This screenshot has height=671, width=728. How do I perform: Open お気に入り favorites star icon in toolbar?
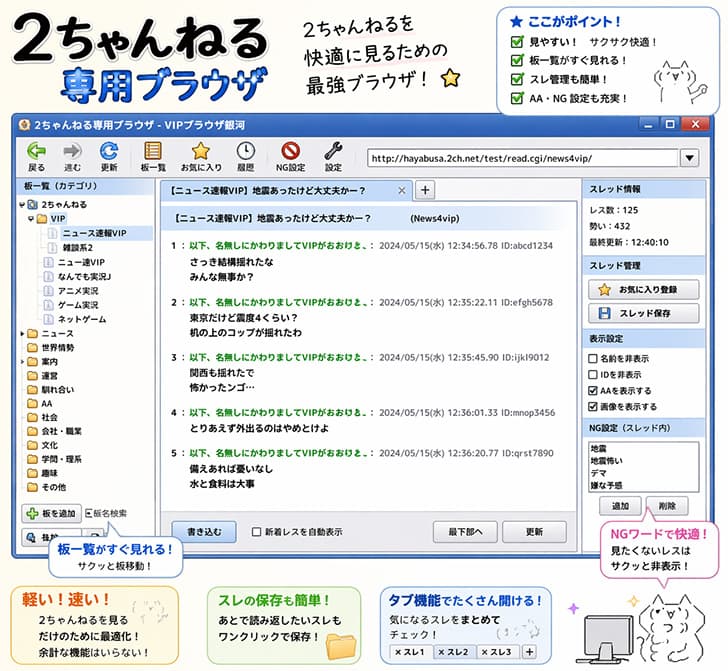click(x=201, y=151)
